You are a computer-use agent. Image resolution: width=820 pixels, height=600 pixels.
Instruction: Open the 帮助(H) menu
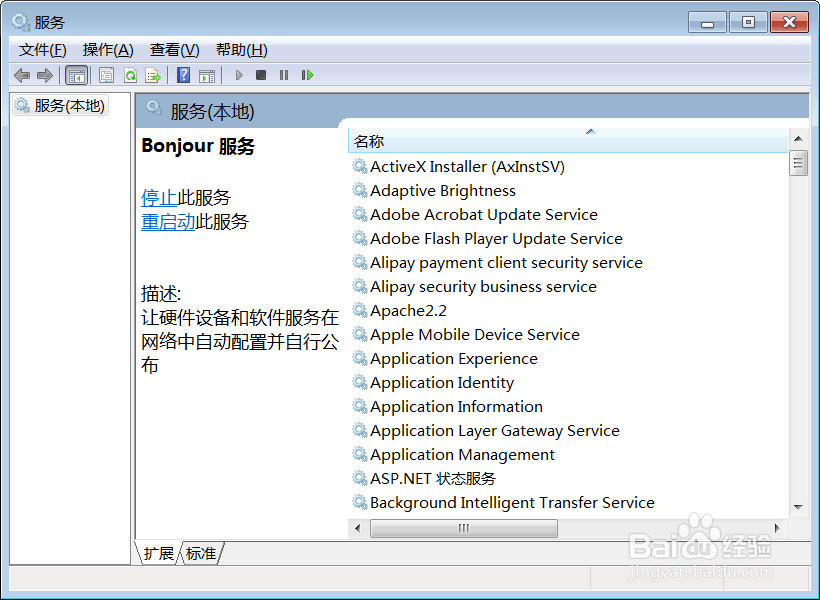click(x=242, y=50)
